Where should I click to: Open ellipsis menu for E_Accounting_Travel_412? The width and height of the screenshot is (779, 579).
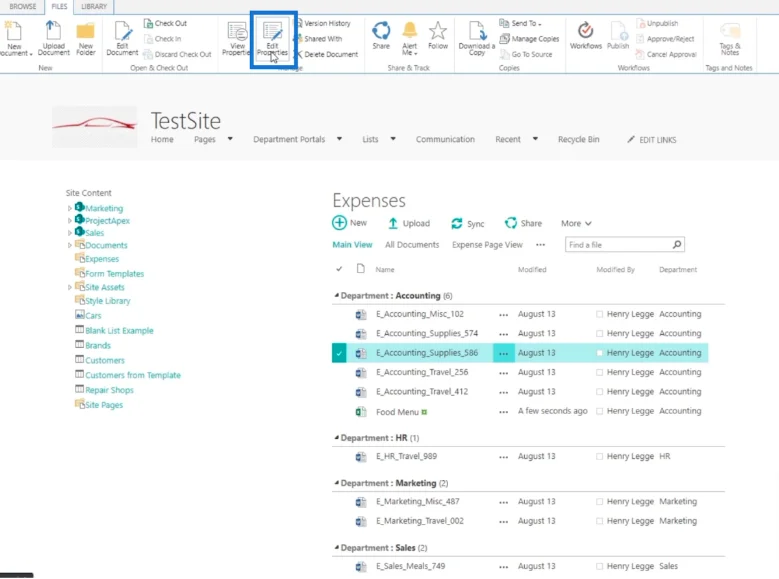pyautogui.click(x=503, y=392)
